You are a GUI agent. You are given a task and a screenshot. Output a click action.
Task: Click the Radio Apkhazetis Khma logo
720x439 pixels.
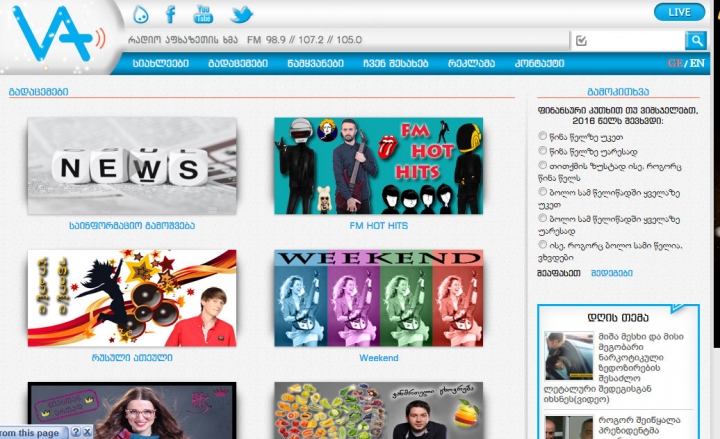[57, 37]
